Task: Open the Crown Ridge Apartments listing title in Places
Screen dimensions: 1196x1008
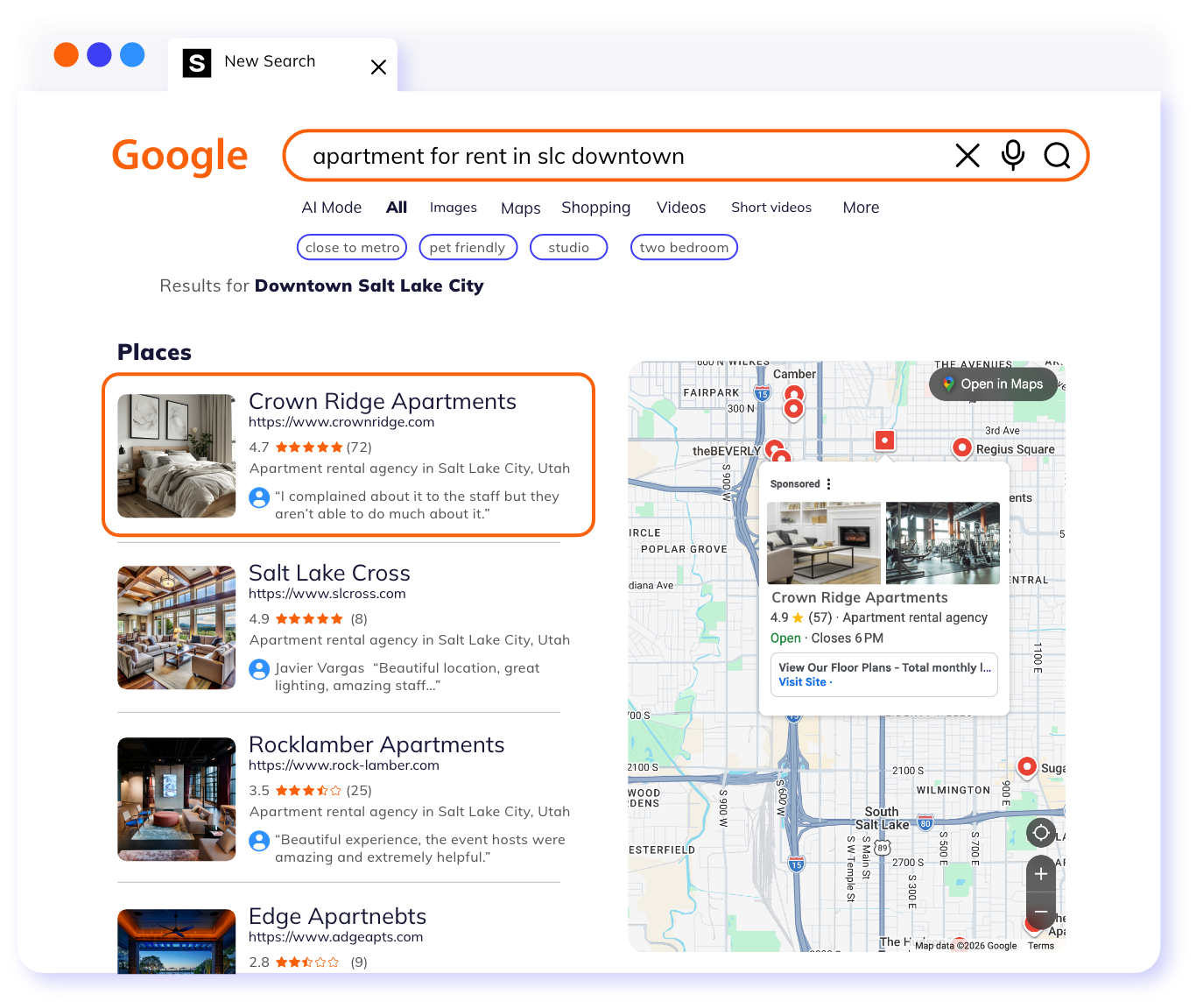Action: 383,401
